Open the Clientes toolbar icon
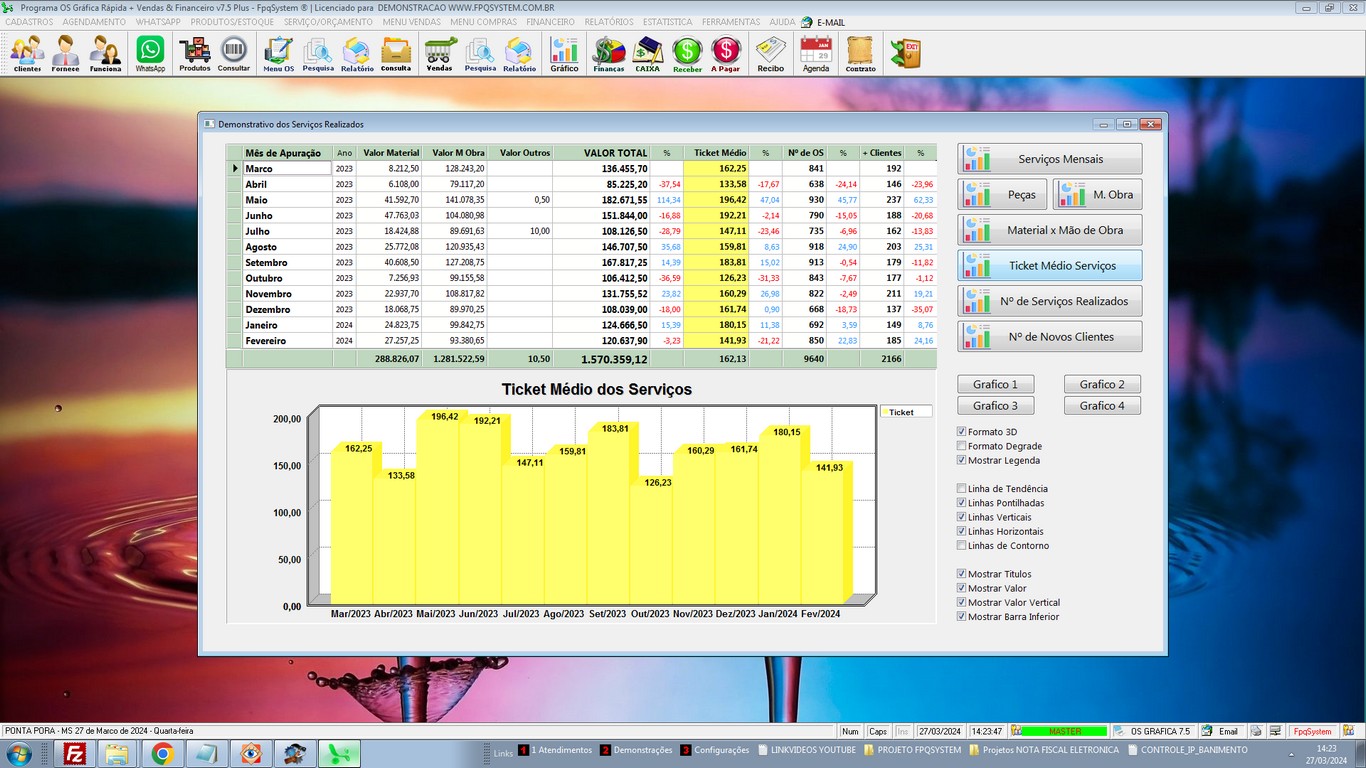This screenshot has width=1366, height=768. pos(27,53)
